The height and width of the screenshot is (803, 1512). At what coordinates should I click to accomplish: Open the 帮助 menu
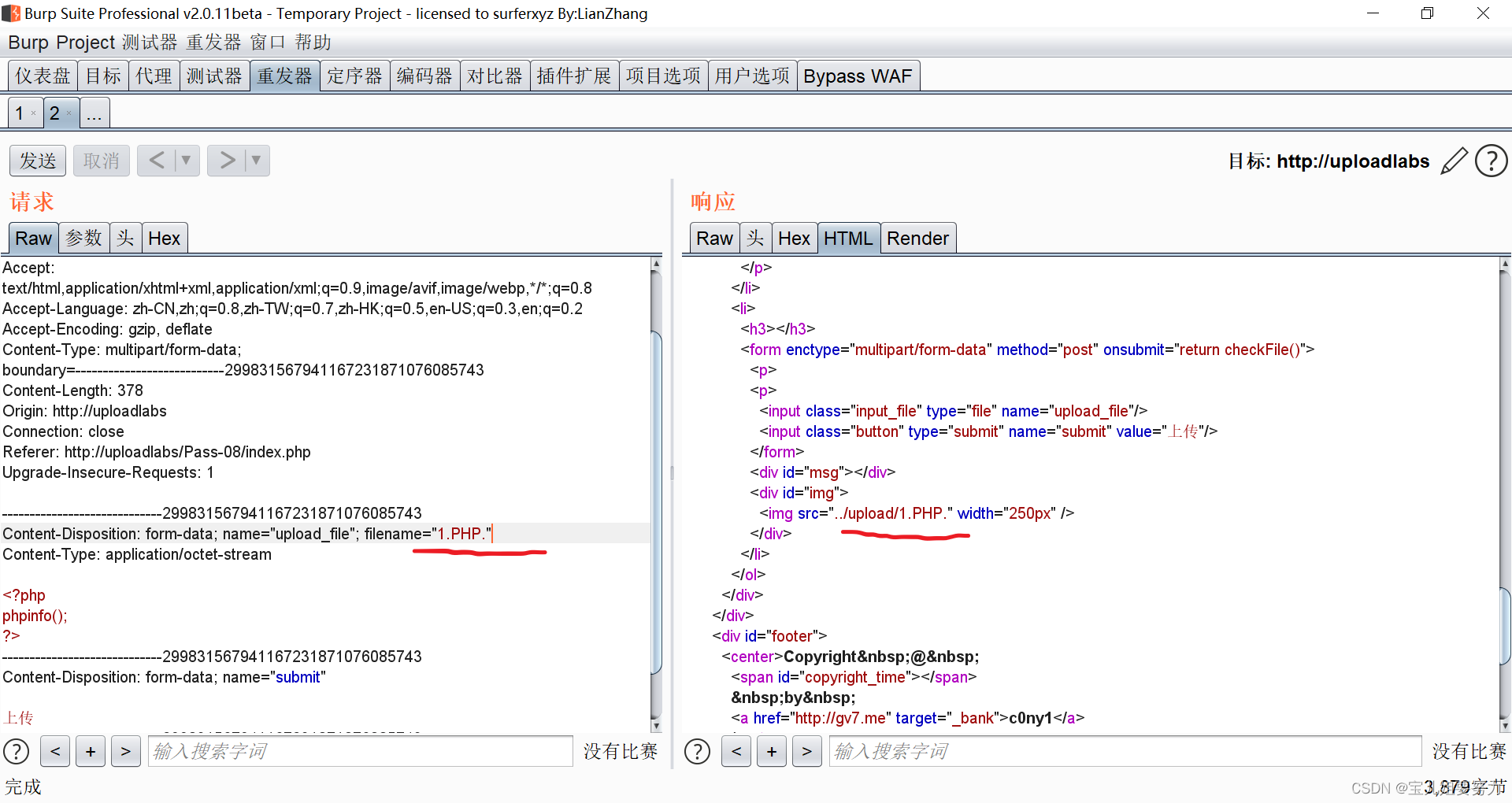[x=313, y=43]
